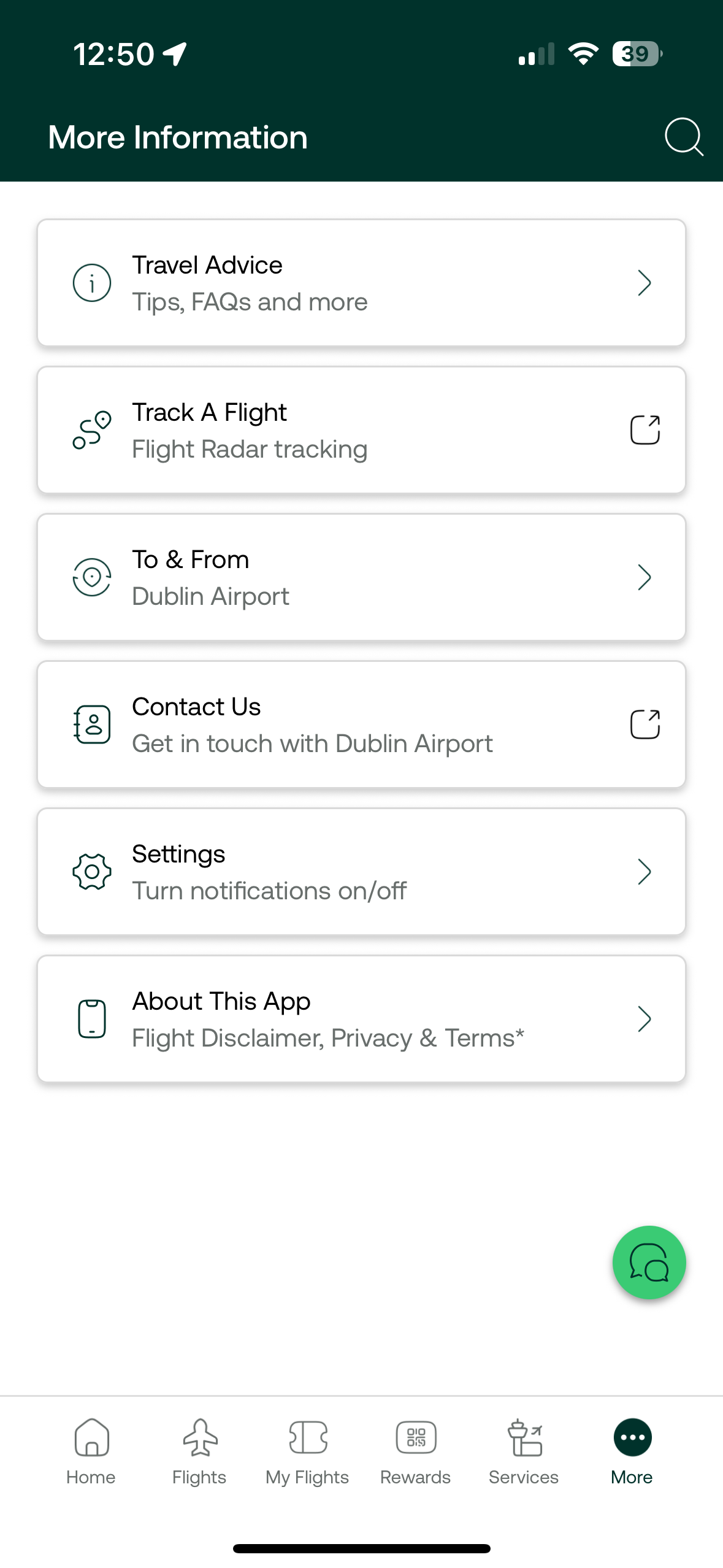Open the Contact Us external link arrow
This screenshot has width=723, height=1568.
645,724
